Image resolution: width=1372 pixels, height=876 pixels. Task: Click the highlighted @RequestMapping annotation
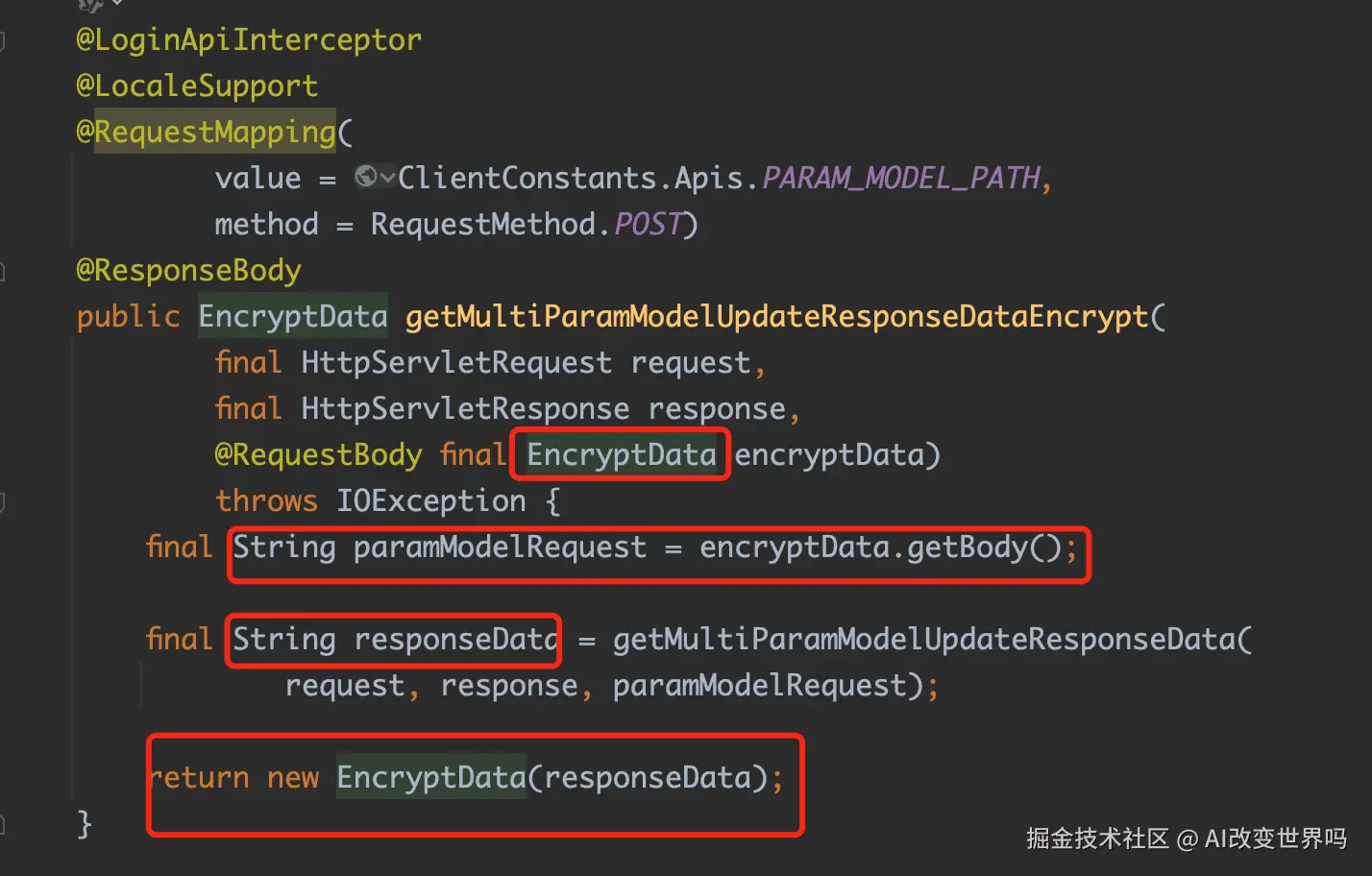pyautogui.click(x=206, y=132)
